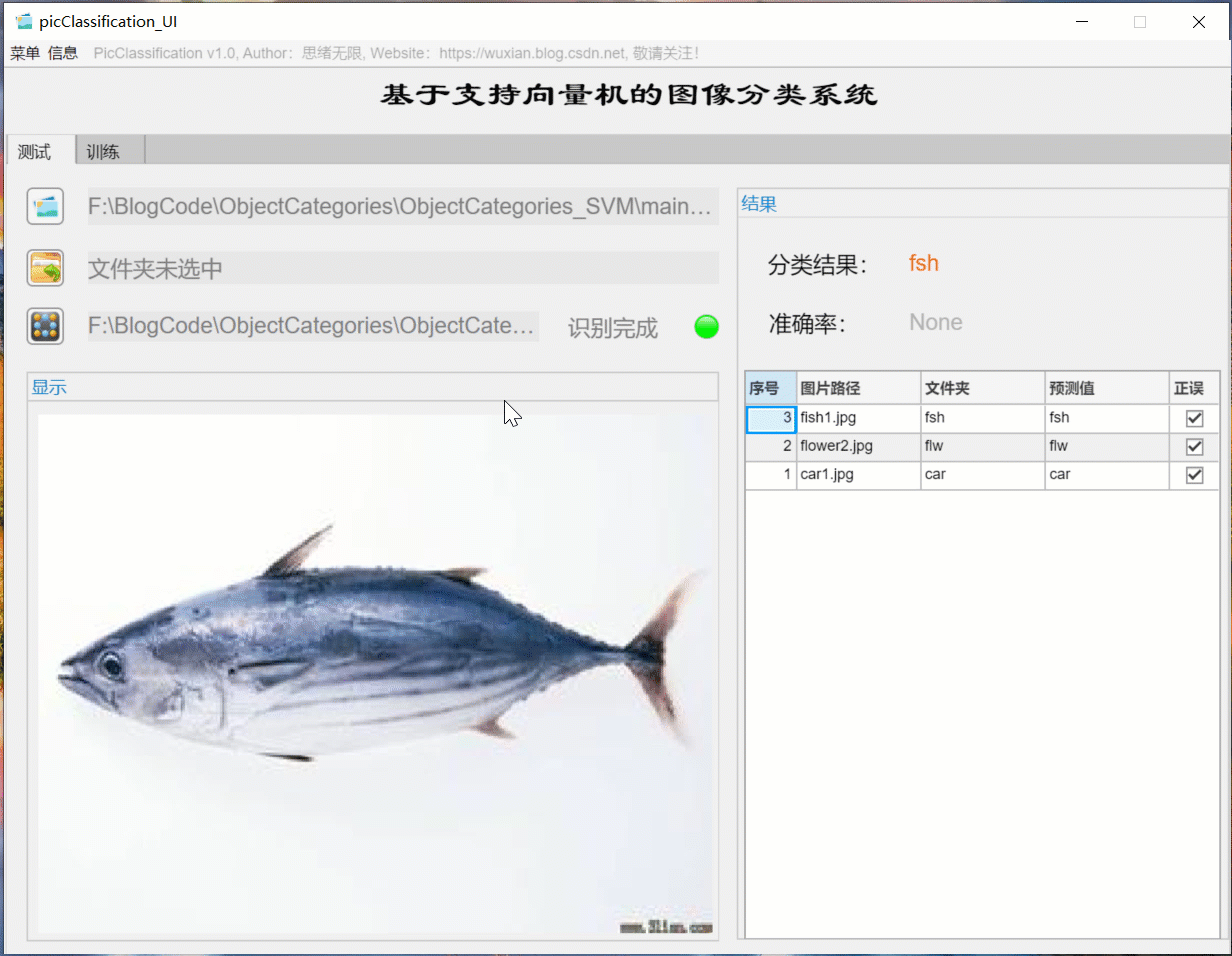Click the car predicted value cell
The image size is (1232, 956).
[1107, 475]
